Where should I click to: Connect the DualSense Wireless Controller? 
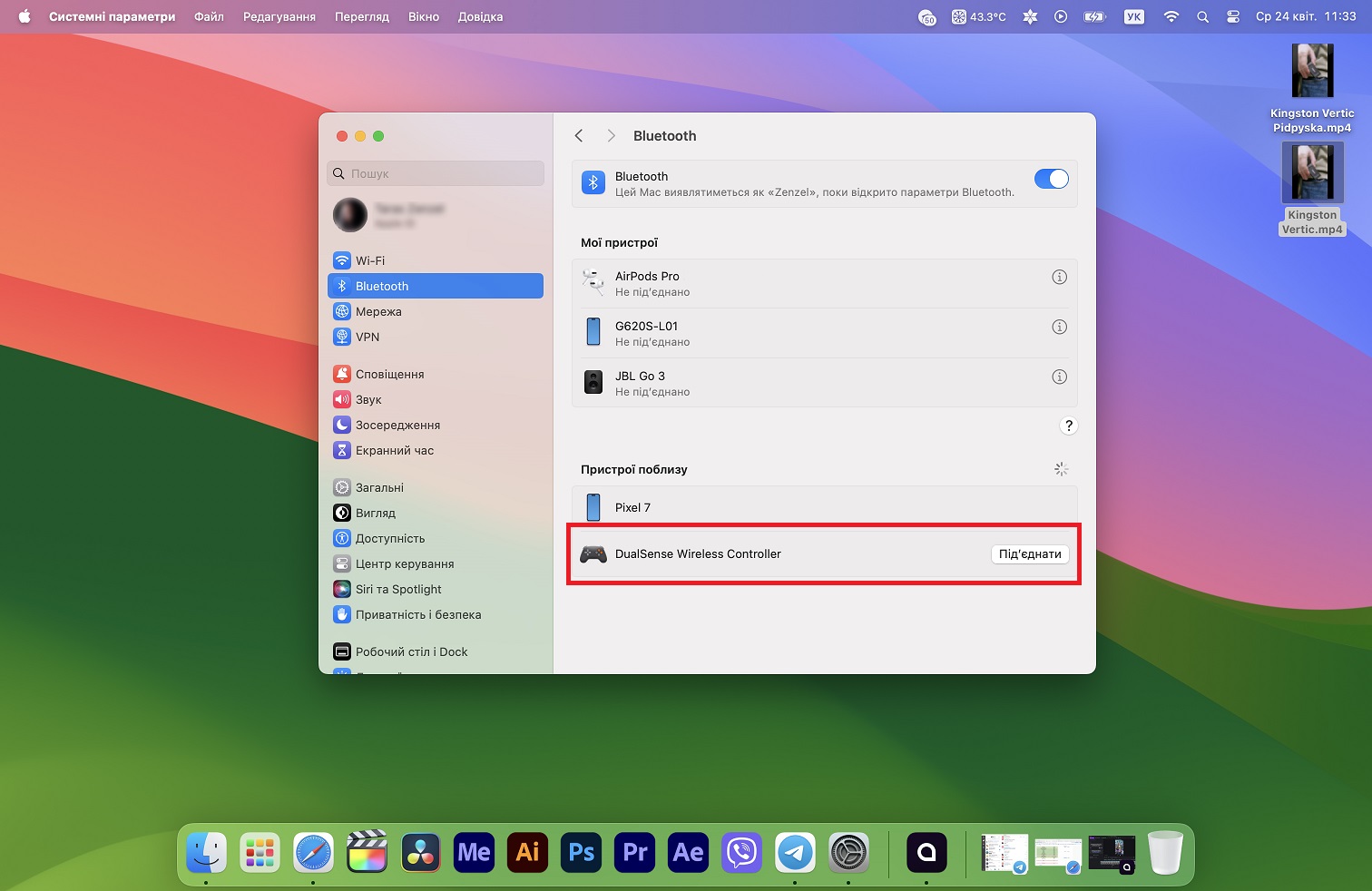(1030, 554)
